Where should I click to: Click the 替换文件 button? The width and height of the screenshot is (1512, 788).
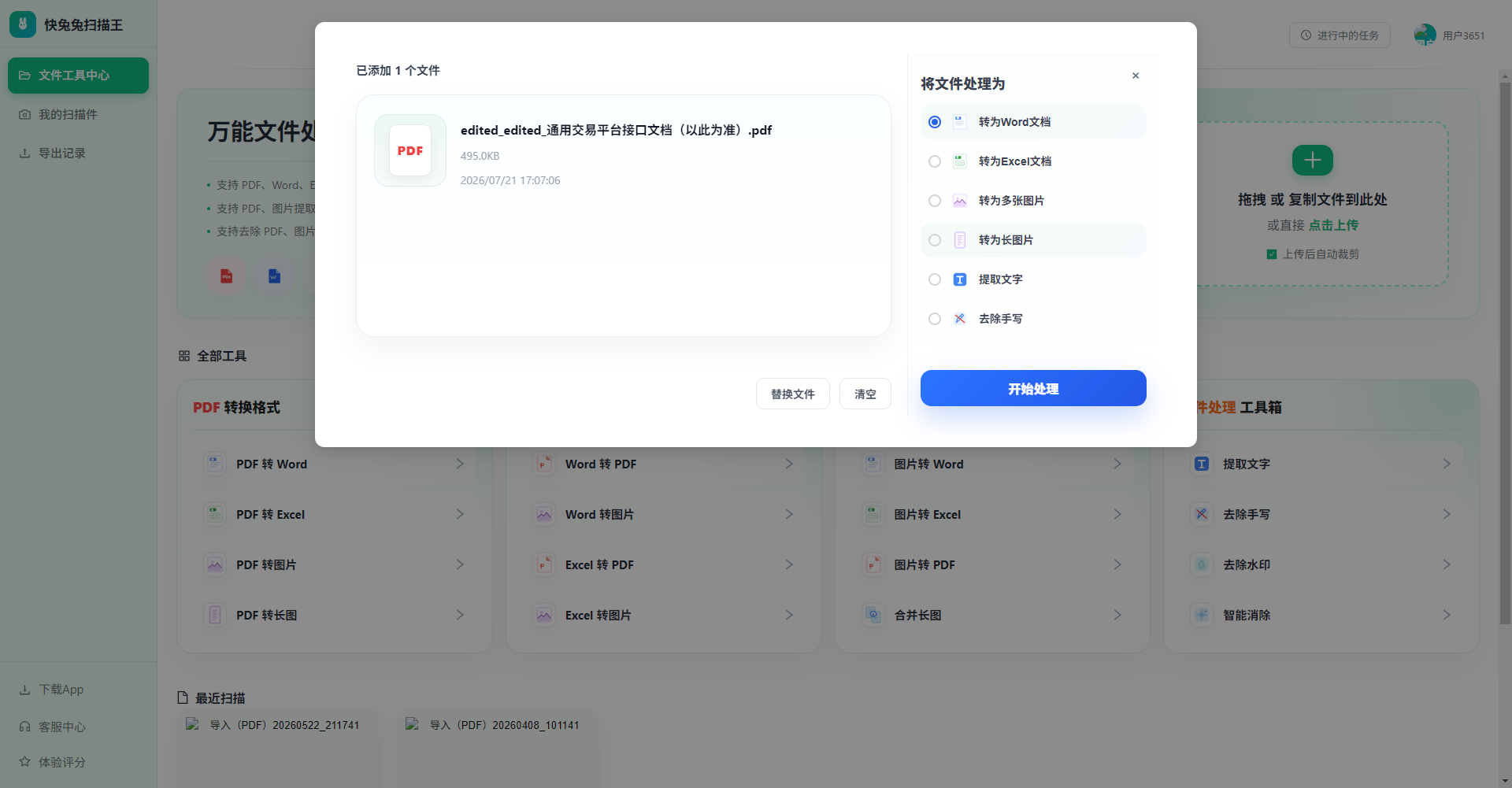click(793, 394)
